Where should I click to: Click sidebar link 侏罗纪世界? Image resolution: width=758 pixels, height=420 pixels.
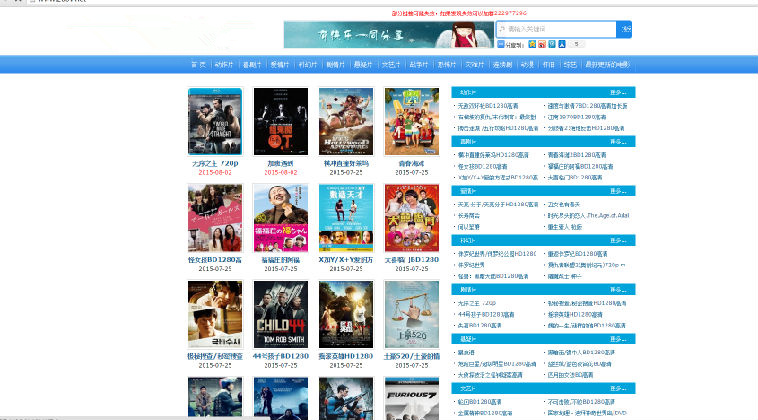click(x=471, y=265)
